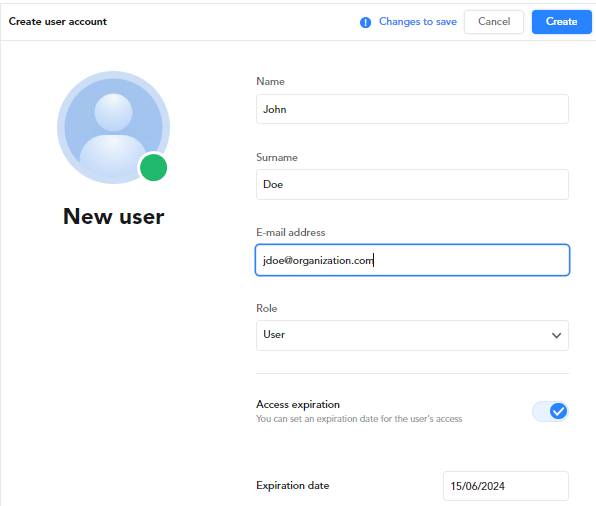
Task: Edit the Expiration date field 15/06/2024
Action: pos(506,486)
